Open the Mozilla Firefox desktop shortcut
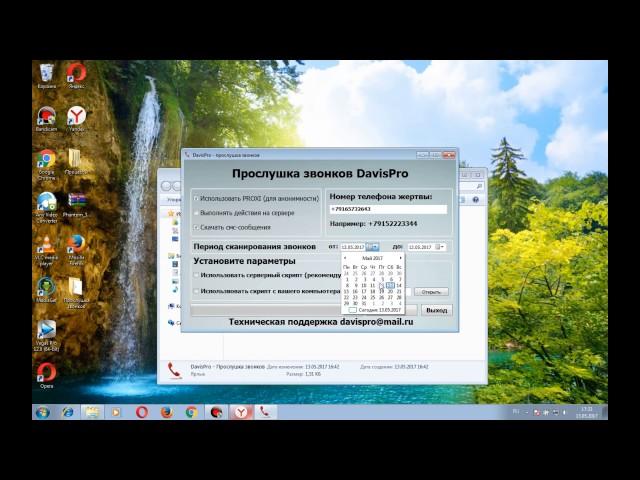The height and width of the screenshot is (480, 640). 76,250
